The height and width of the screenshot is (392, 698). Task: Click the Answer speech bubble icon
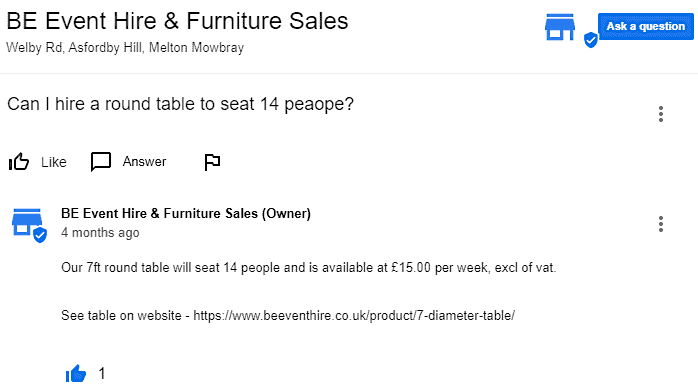(101, 162)
